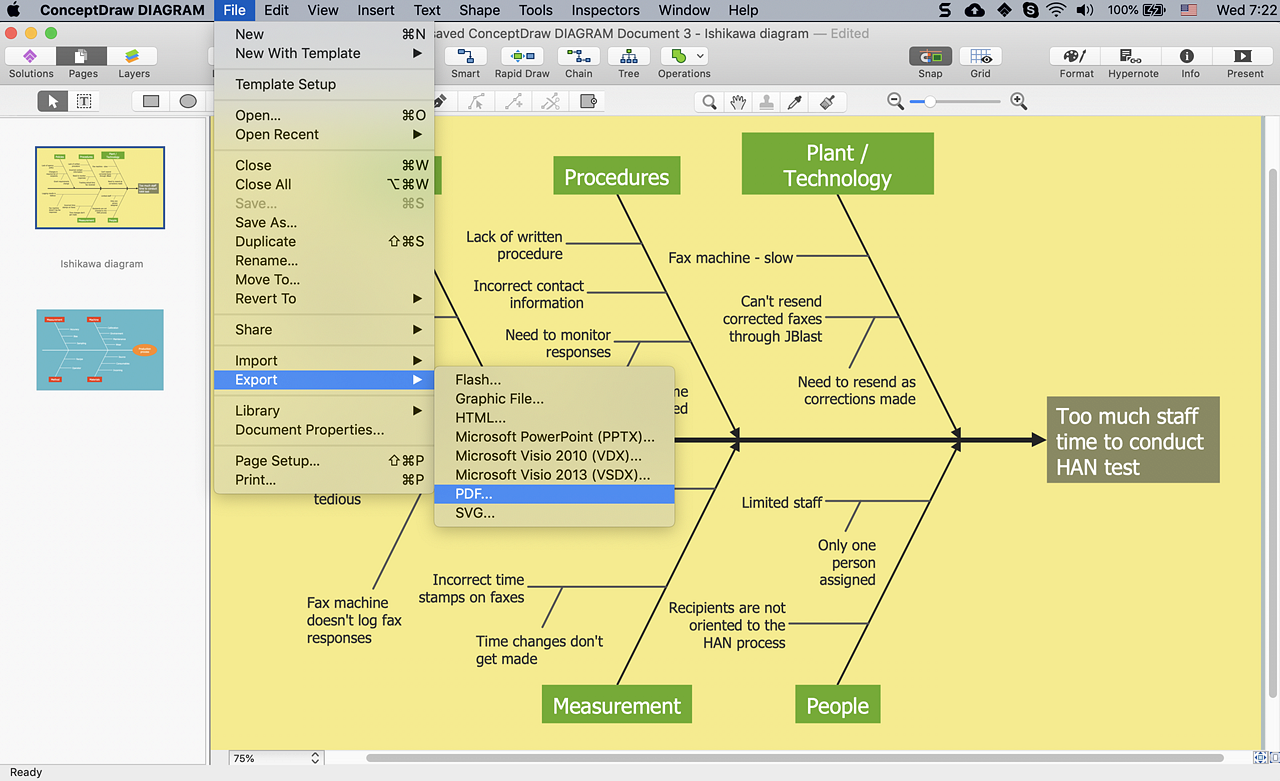Click the zoom slider handle
The height and width of the screenshot is (781, 1280).
pos(931,101)
